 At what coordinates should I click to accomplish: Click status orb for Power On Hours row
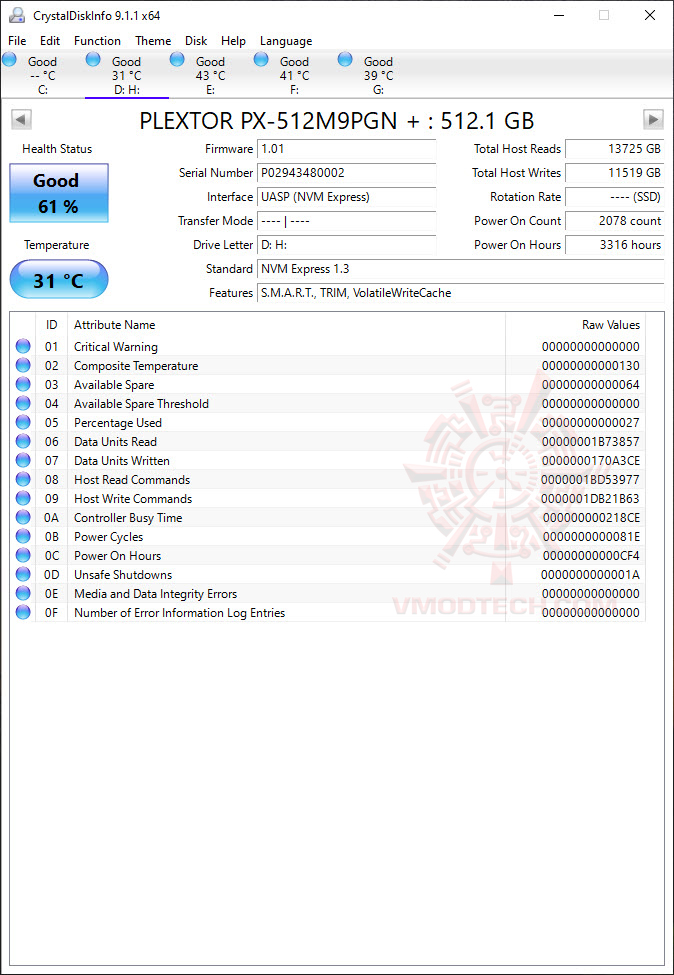[23, 555]
